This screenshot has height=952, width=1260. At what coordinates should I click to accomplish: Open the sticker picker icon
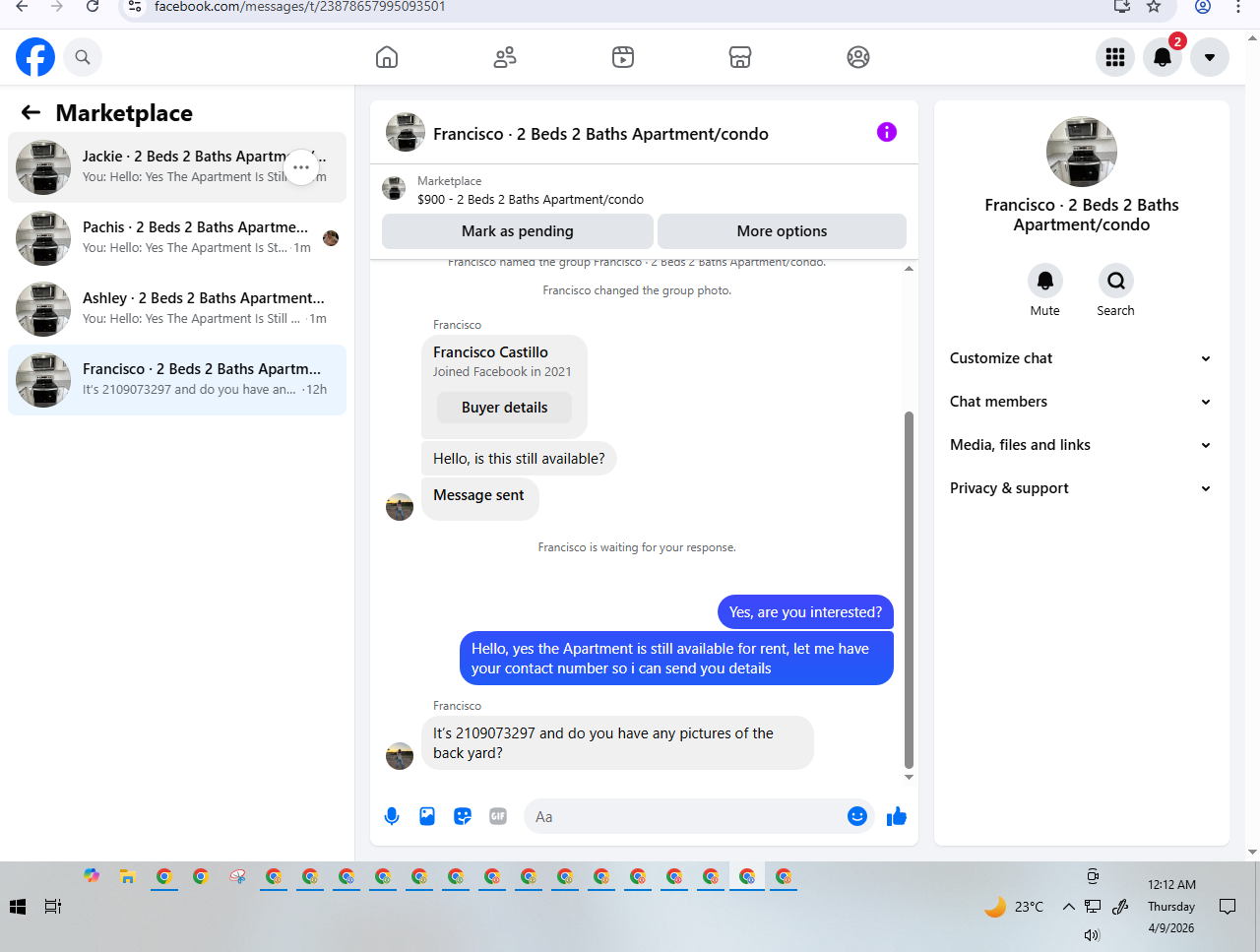pos(463,816)
